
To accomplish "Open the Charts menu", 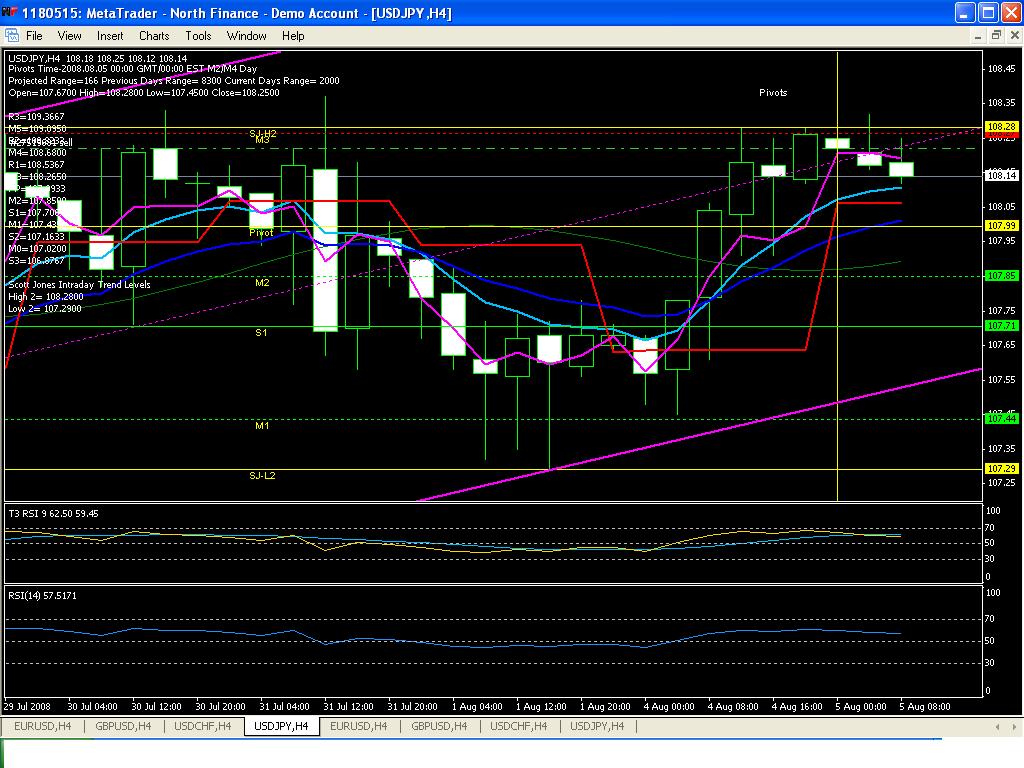I will [154, 35].
